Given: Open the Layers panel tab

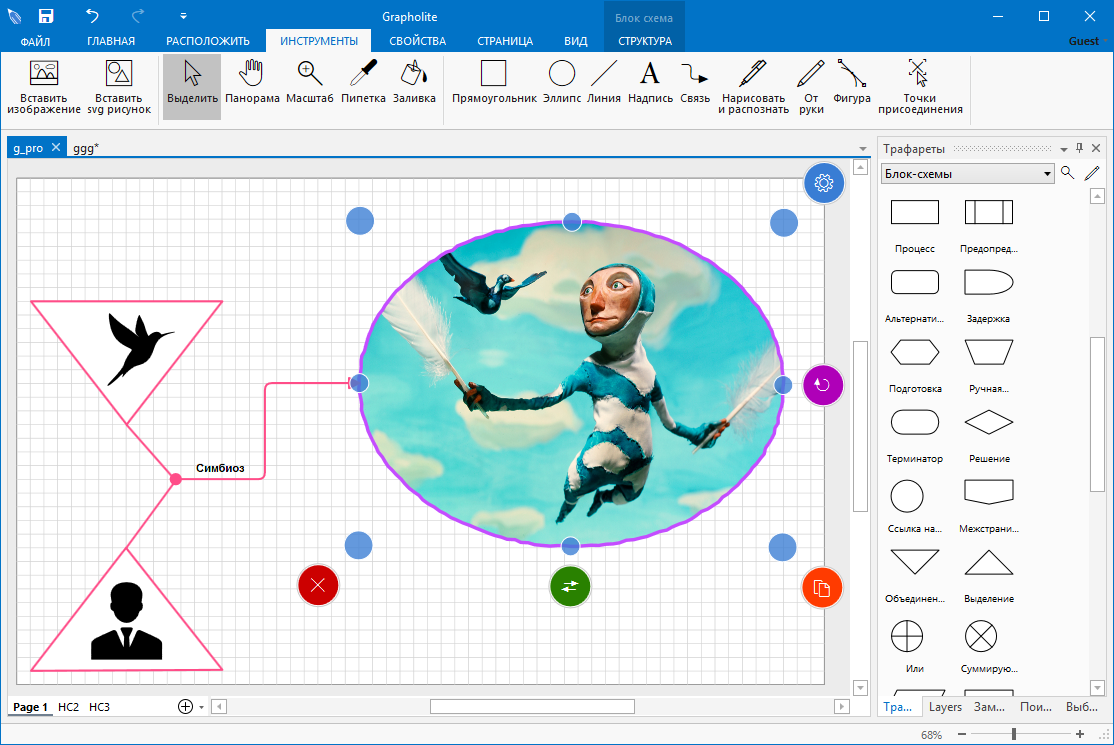Looking at the screenshot, I should coord(945,707).
